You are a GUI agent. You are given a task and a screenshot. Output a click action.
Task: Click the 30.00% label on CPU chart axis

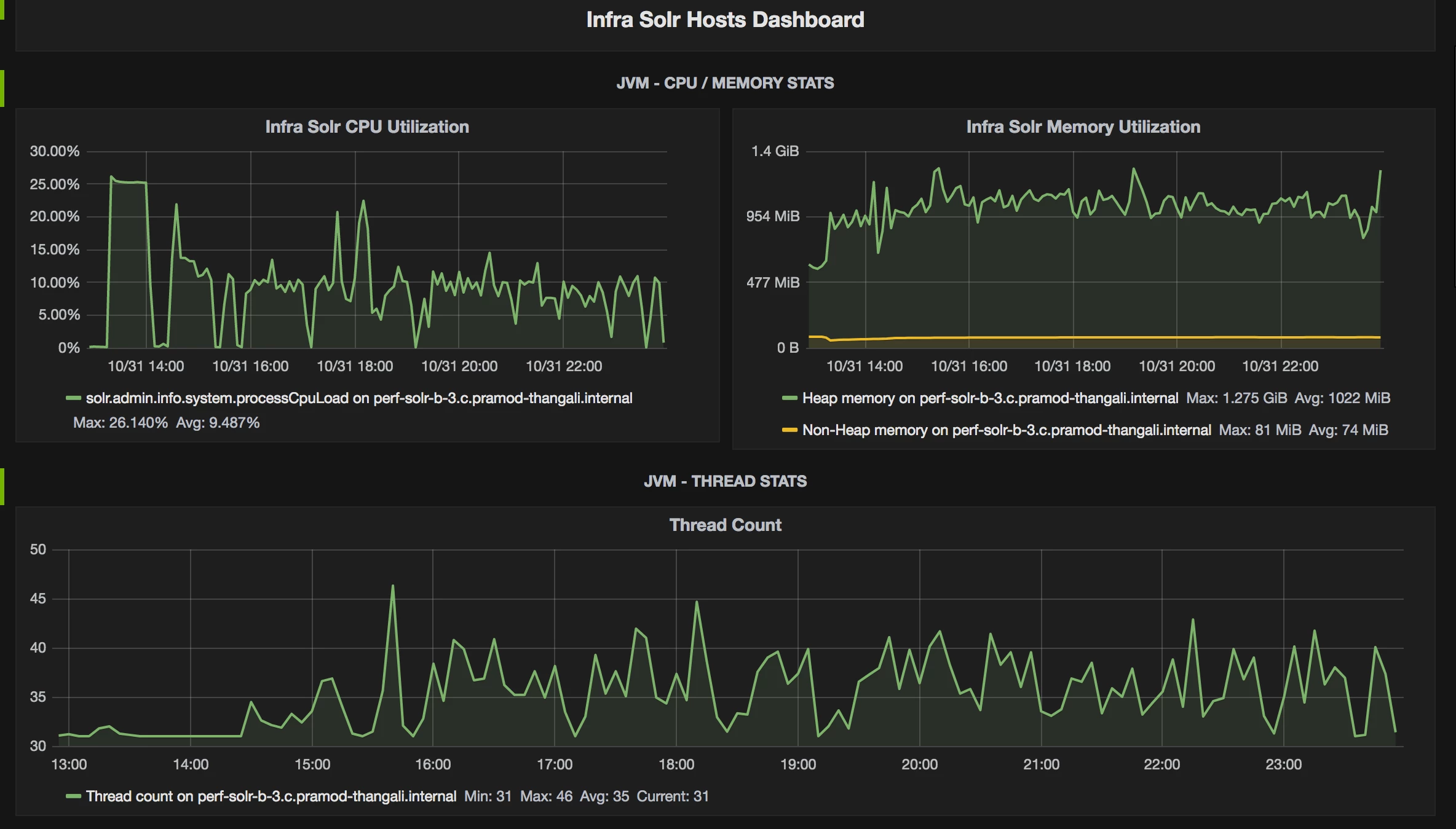click(x=55, y=151)
